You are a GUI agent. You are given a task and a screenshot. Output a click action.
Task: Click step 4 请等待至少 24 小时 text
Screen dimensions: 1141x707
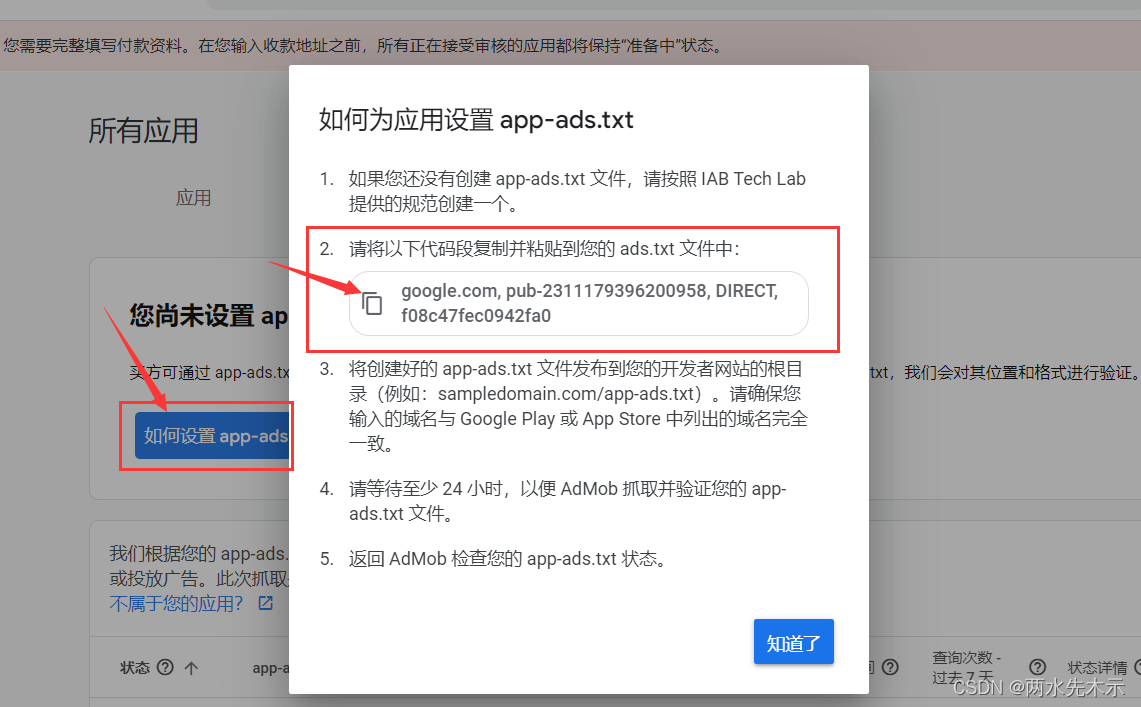click(568, 500)
